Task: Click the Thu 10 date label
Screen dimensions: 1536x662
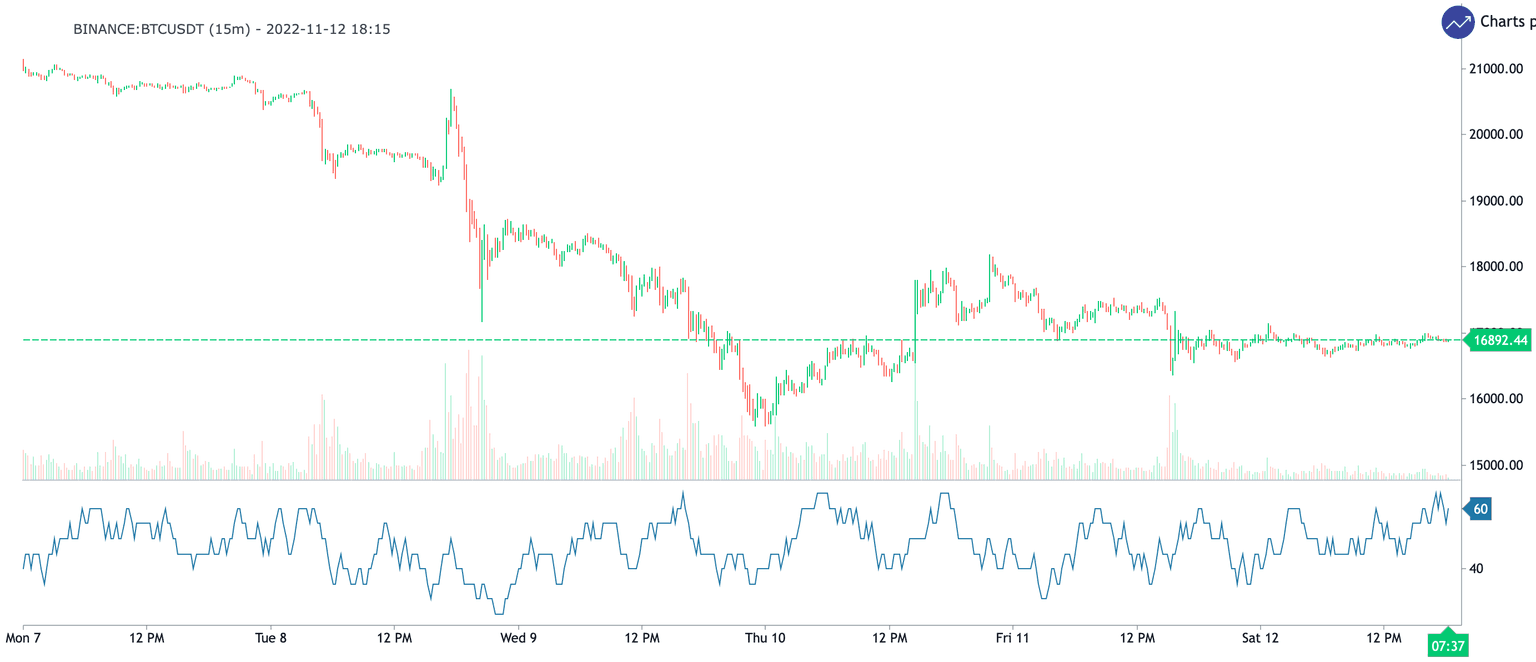Action: (x=766, y=637)
